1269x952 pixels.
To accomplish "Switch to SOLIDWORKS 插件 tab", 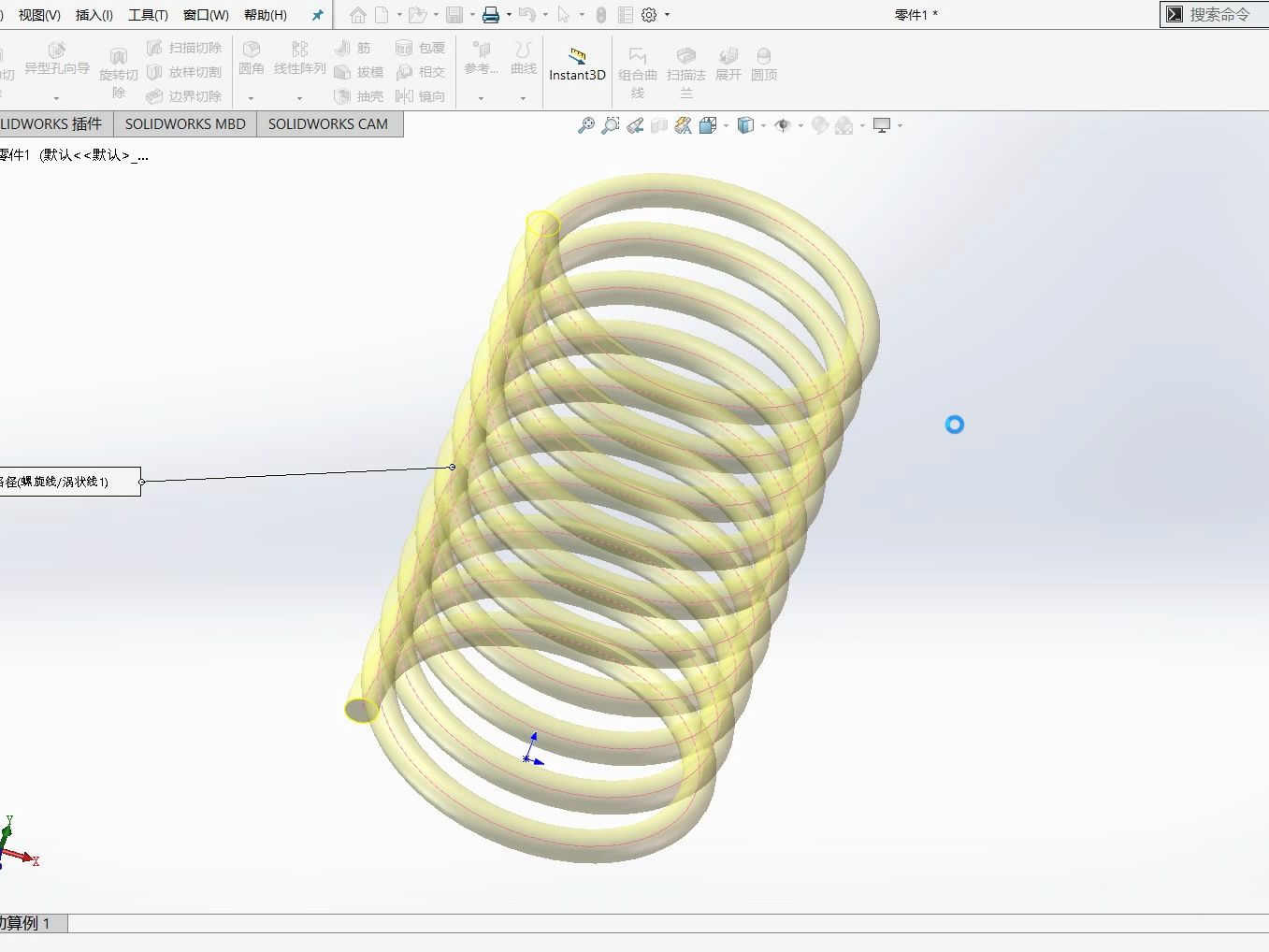I will click(54, 123).
